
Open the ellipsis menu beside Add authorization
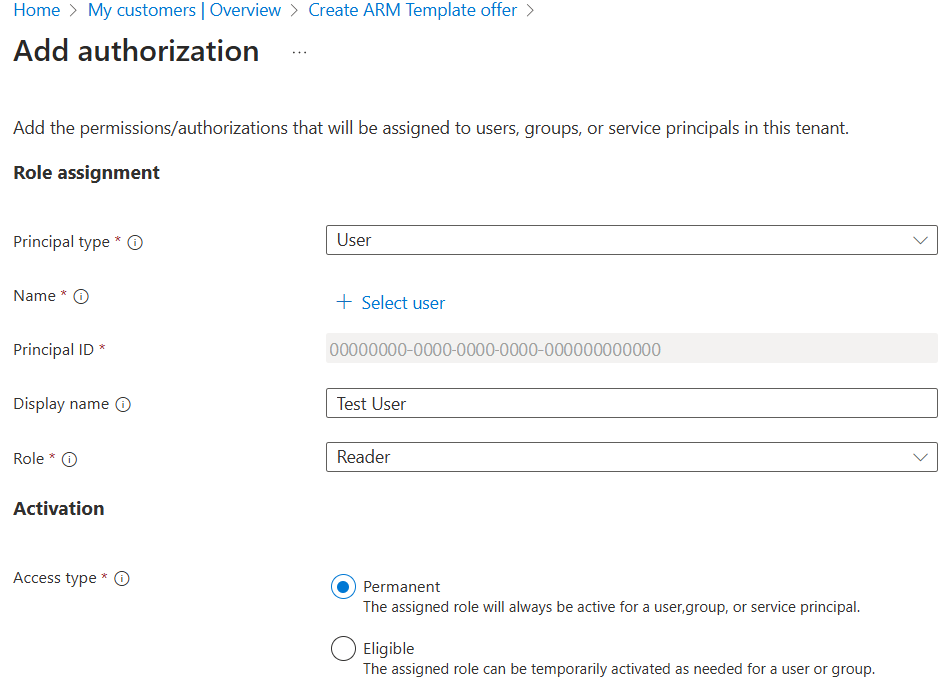pos(298,53)
